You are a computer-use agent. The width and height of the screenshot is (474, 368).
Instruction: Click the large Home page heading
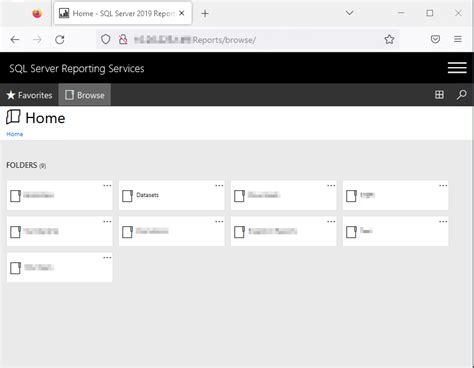[x=45, y=118]
